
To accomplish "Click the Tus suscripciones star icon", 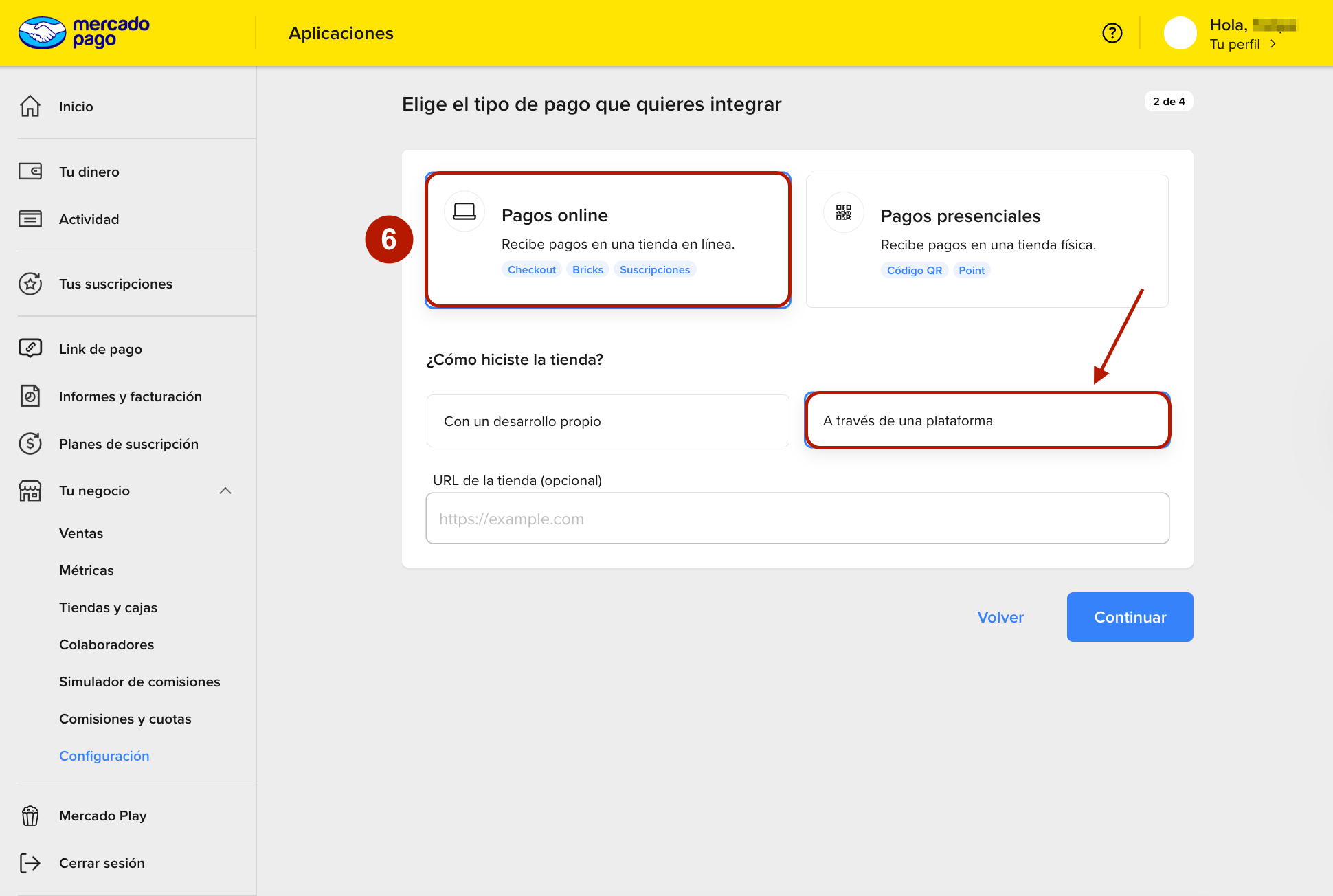I will pos(30,284).
